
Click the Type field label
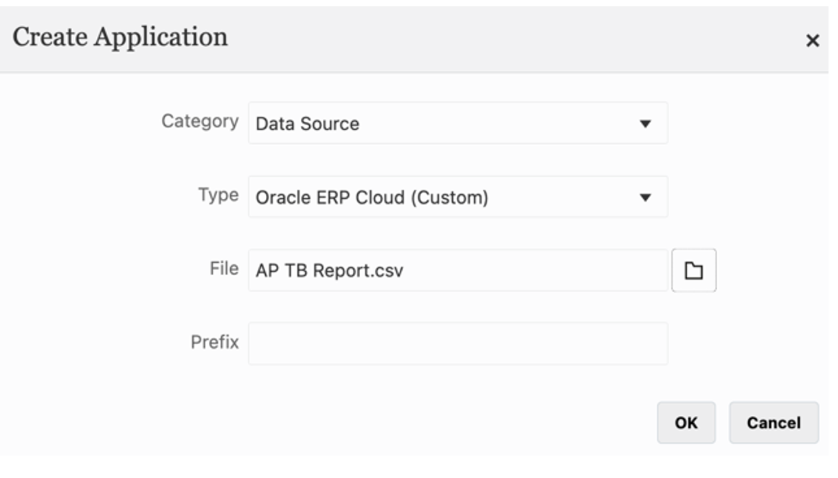[x=218, y=195]
